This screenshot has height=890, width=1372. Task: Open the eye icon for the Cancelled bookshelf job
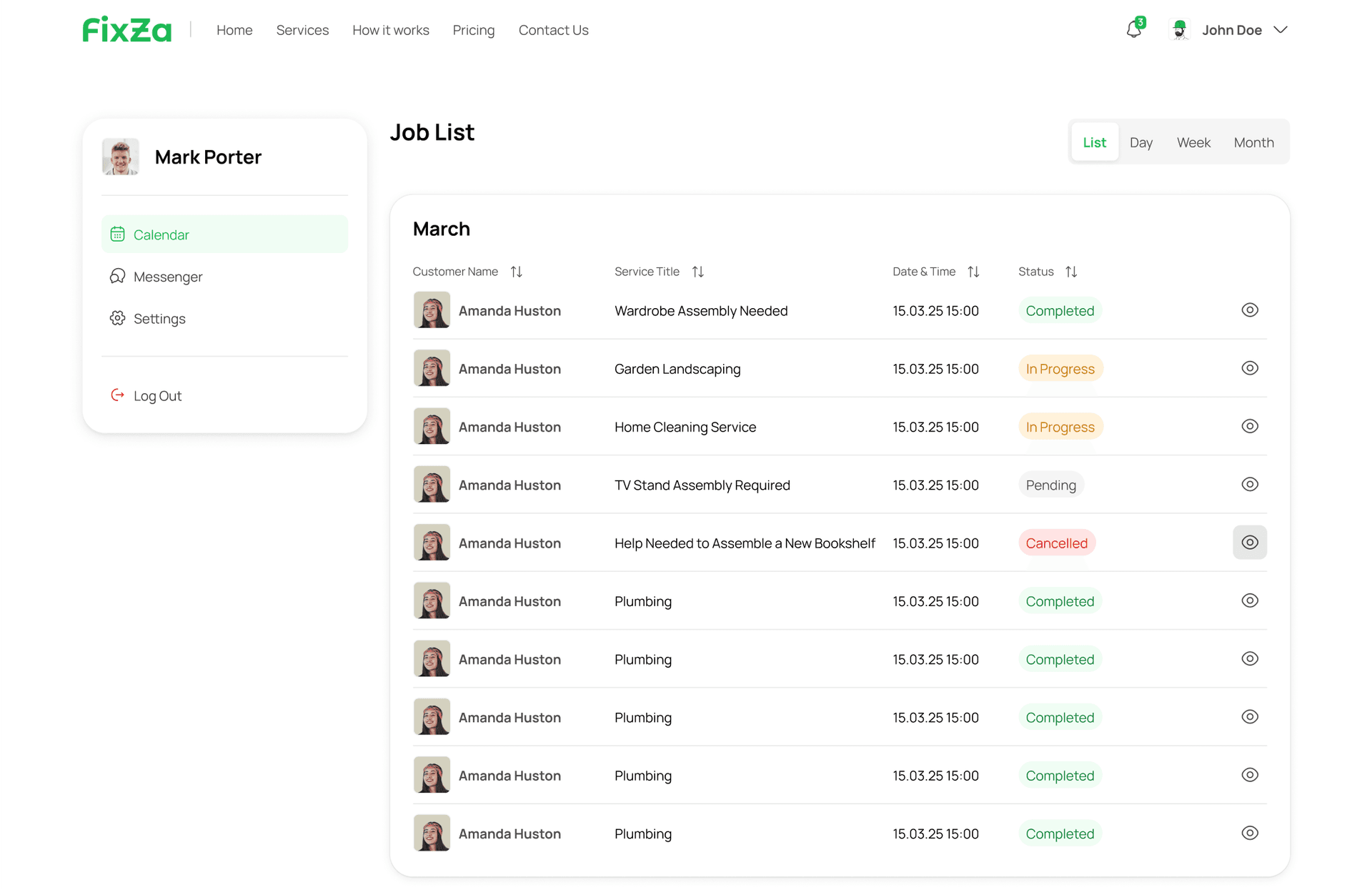[1250, 543]
